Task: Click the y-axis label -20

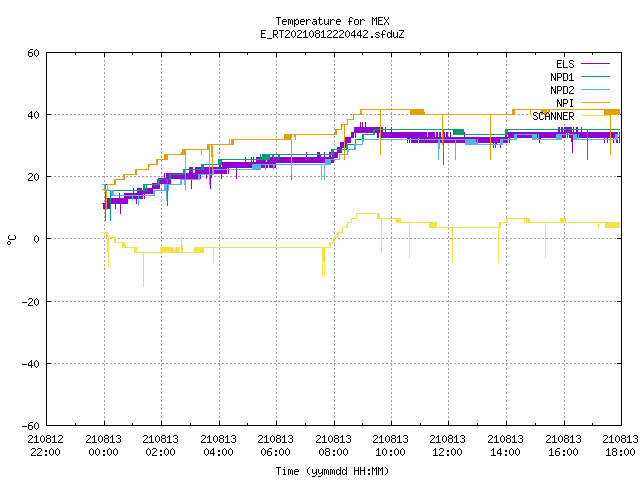Action: (31, 302)
